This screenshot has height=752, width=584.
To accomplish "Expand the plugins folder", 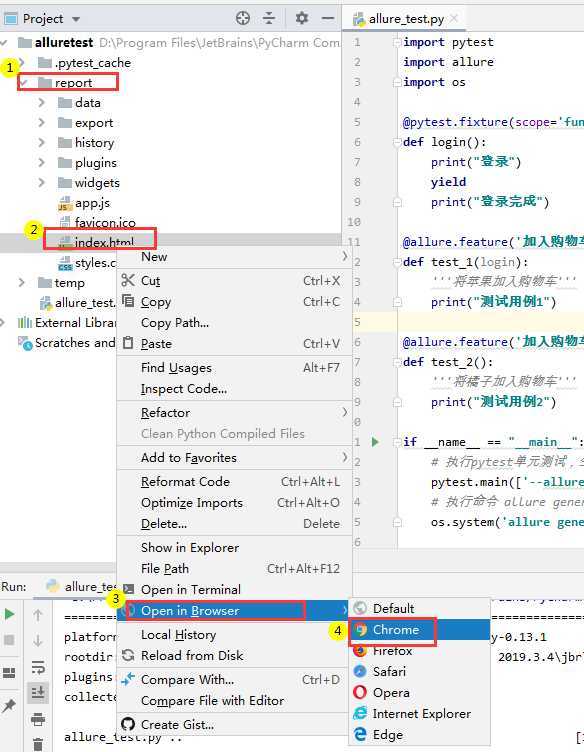I will point(42,163).
